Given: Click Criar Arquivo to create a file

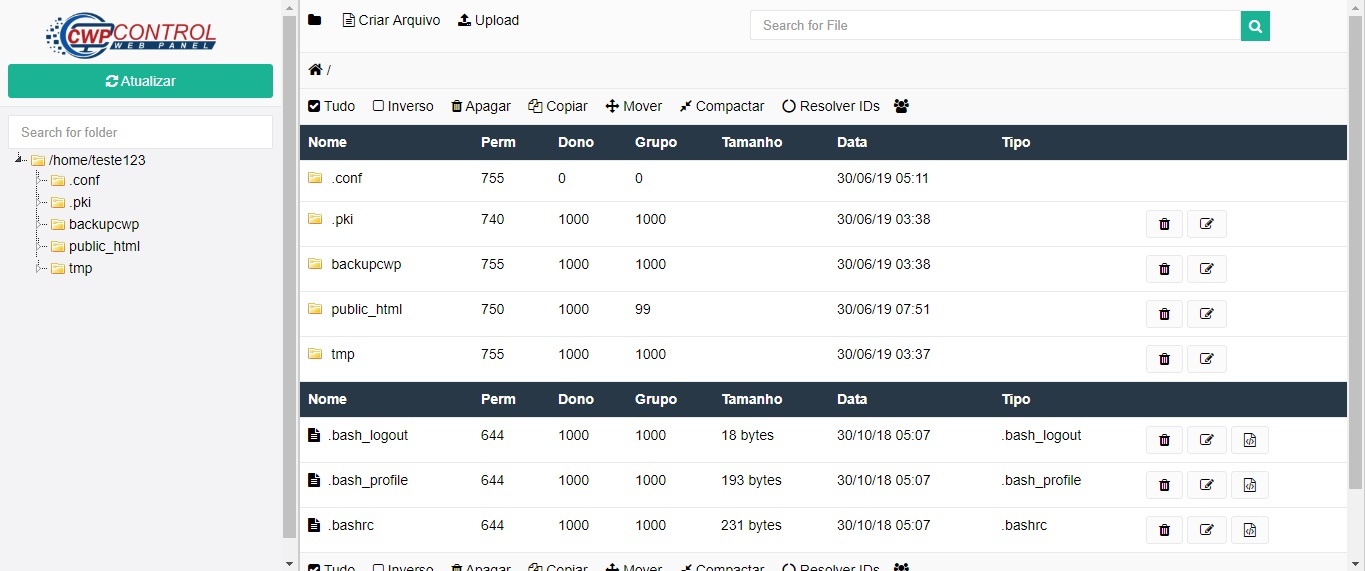Looking at the screenshot, I should (391, 20).
